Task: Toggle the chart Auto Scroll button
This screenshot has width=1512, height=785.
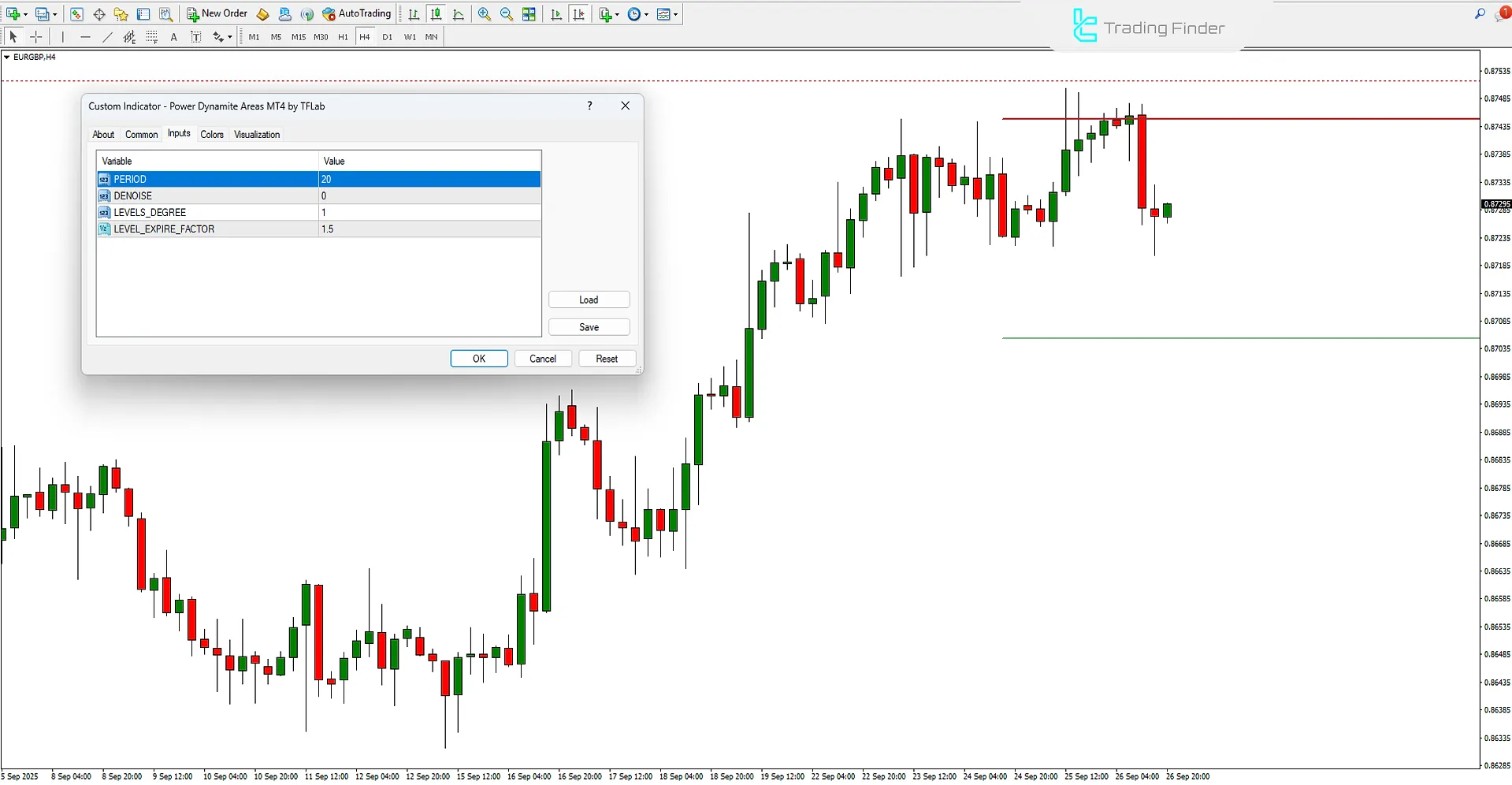Action: pos(556,14)
